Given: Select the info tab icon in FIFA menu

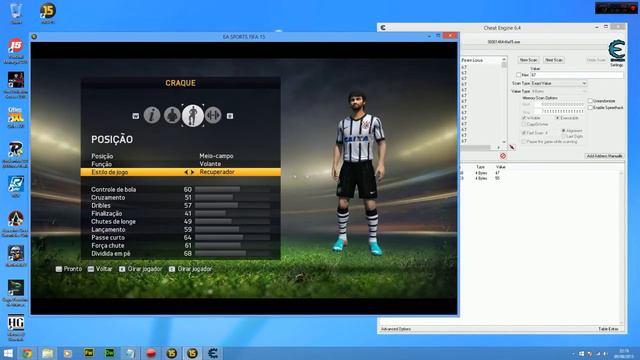Looking at the screenshot, I should (152, 116).
